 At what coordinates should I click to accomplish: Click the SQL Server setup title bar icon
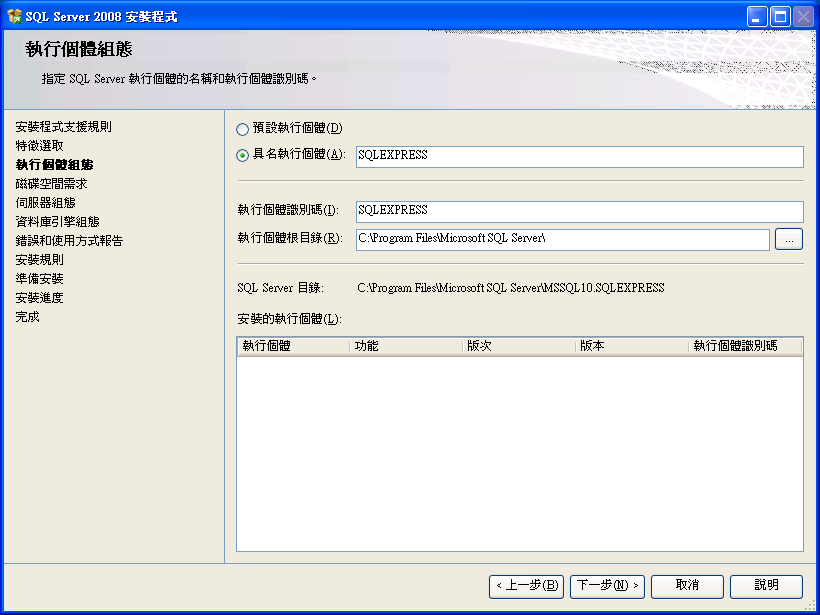(x=15, y=17)
